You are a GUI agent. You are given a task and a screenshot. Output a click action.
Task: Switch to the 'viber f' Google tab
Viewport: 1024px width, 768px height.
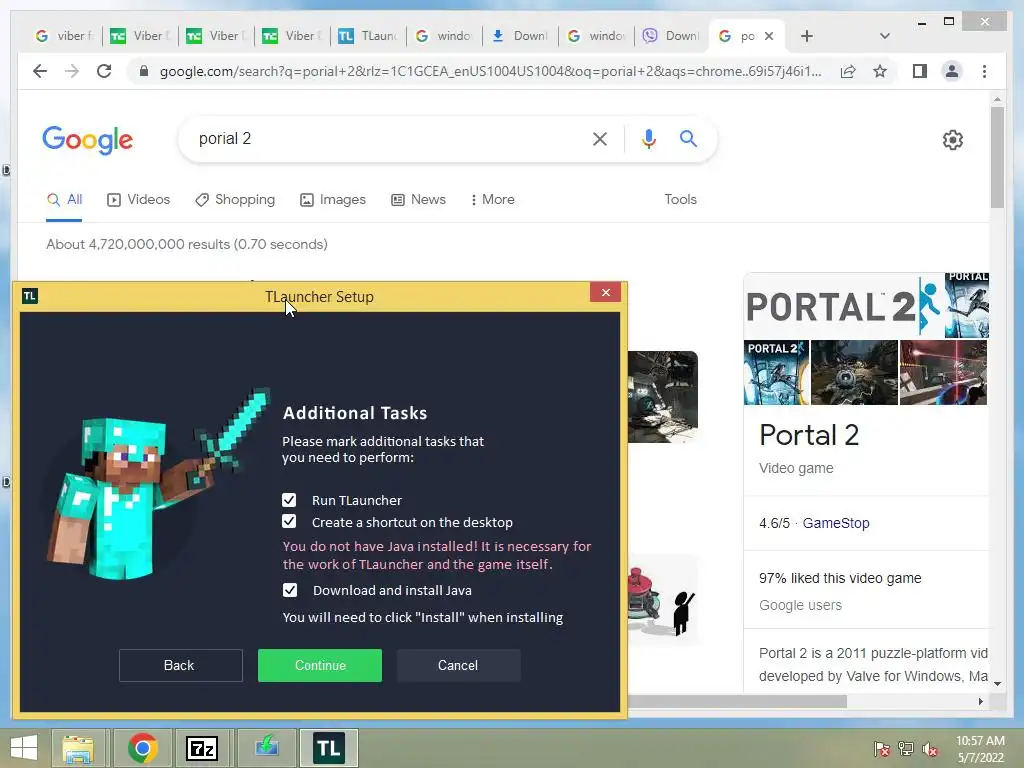[x=64, y=36]
